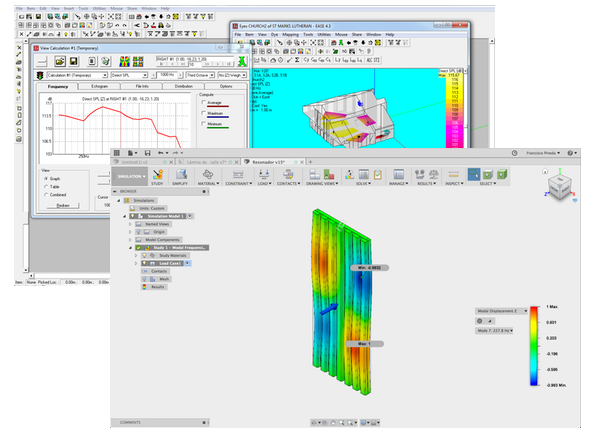The image size is (594, 434).
Task: Click the traffic light icon in View Calculation
Action: [x=40, y=75]
